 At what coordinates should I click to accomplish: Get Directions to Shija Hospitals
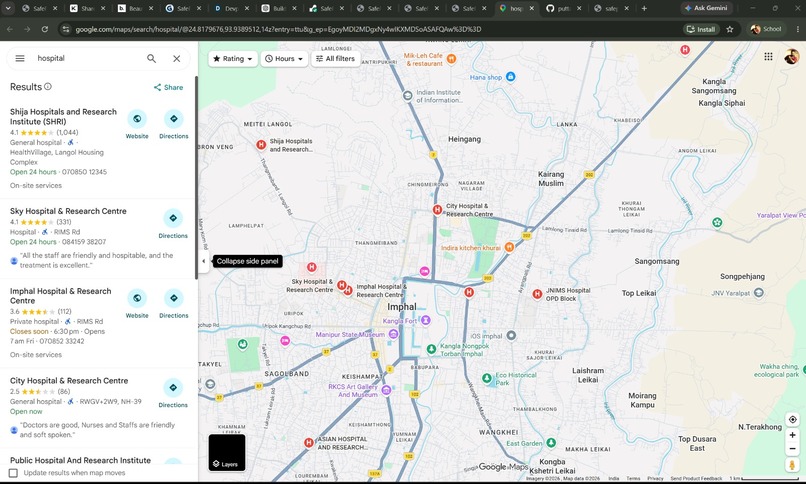(174, 124)
